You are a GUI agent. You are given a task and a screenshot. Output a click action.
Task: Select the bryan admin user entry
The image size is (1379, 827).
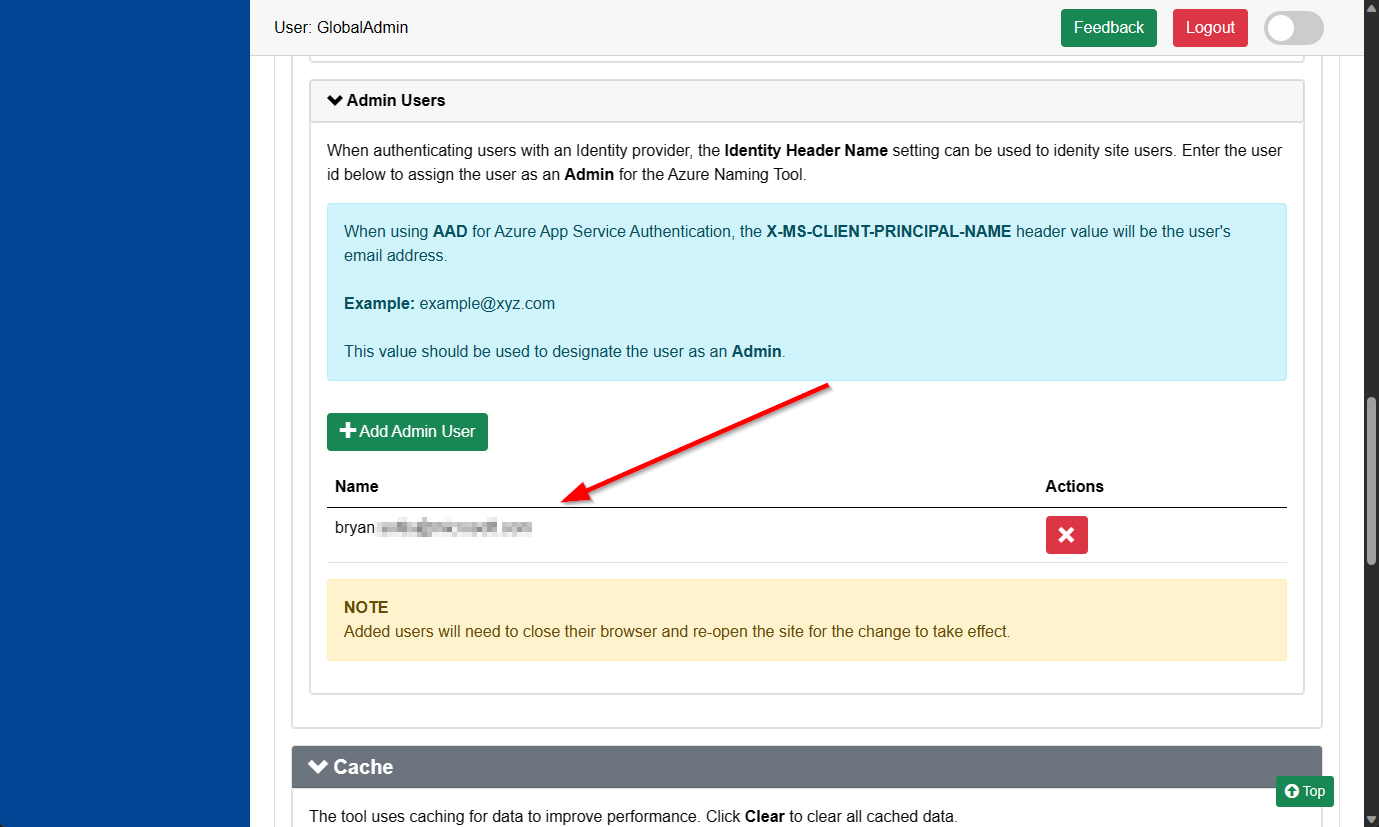pos(433,528)
